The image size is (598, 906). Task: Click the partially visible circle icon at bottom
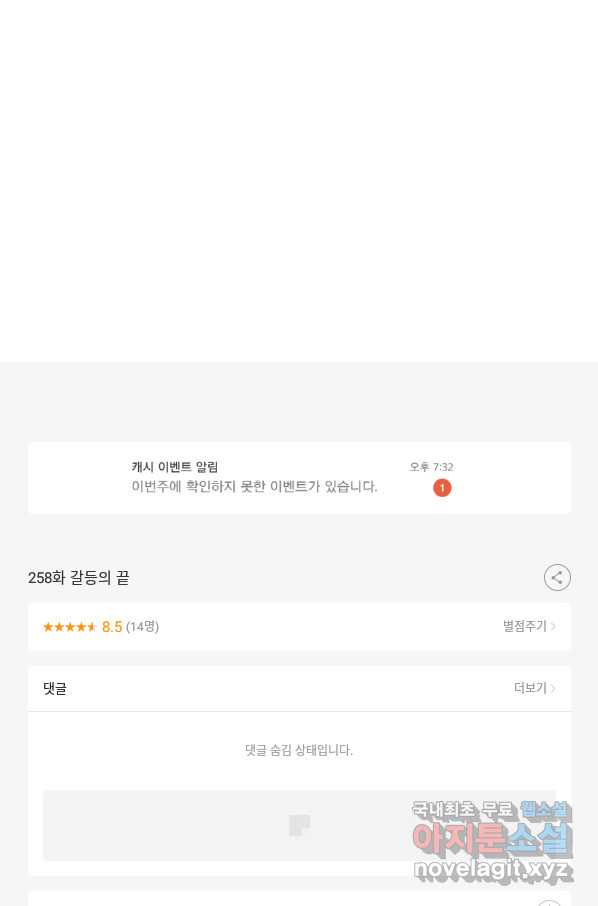(x=549, y=903)
